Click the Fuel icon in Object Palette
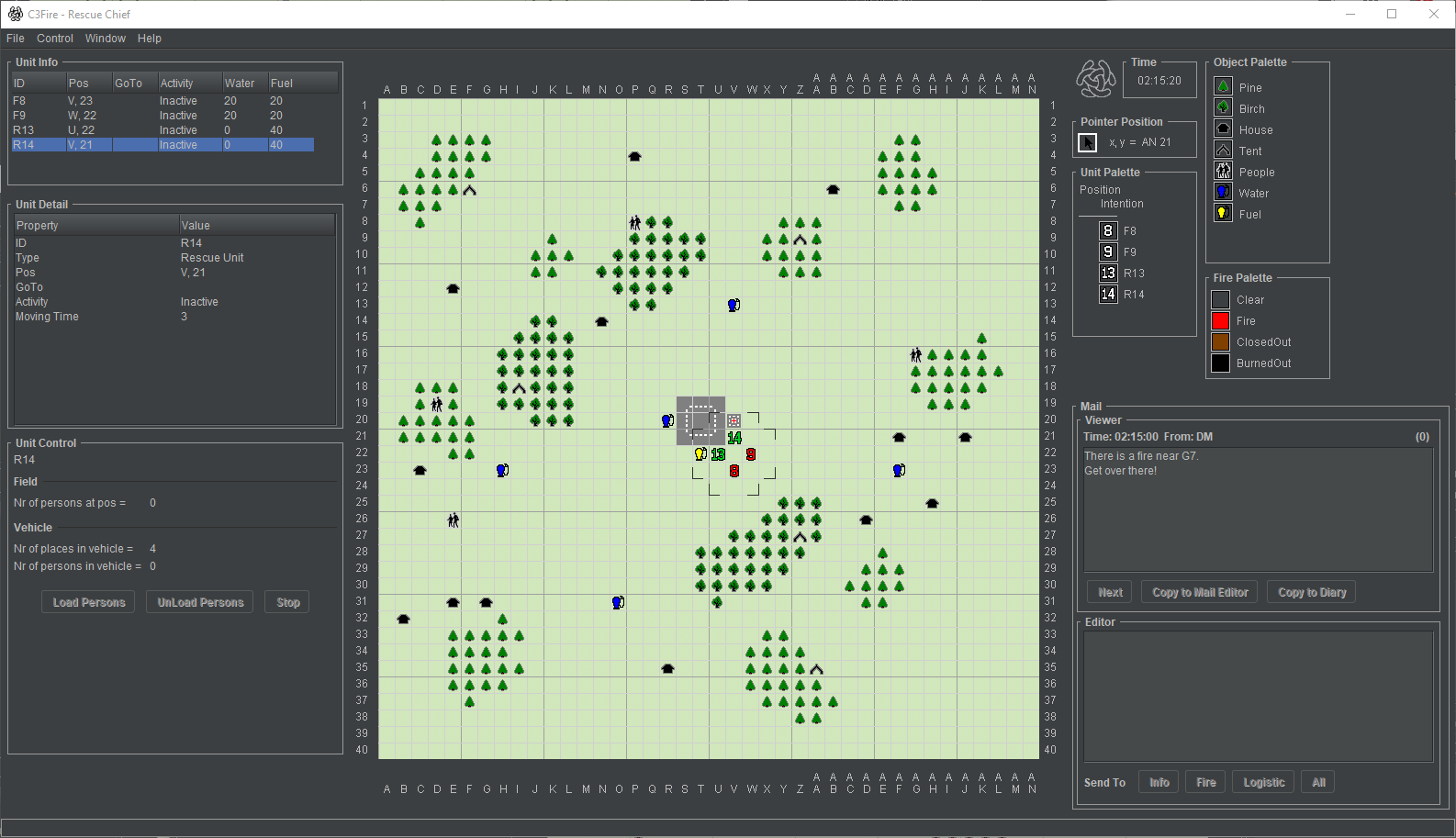This screenshot has height=838, width=1456. [1223, 213]
